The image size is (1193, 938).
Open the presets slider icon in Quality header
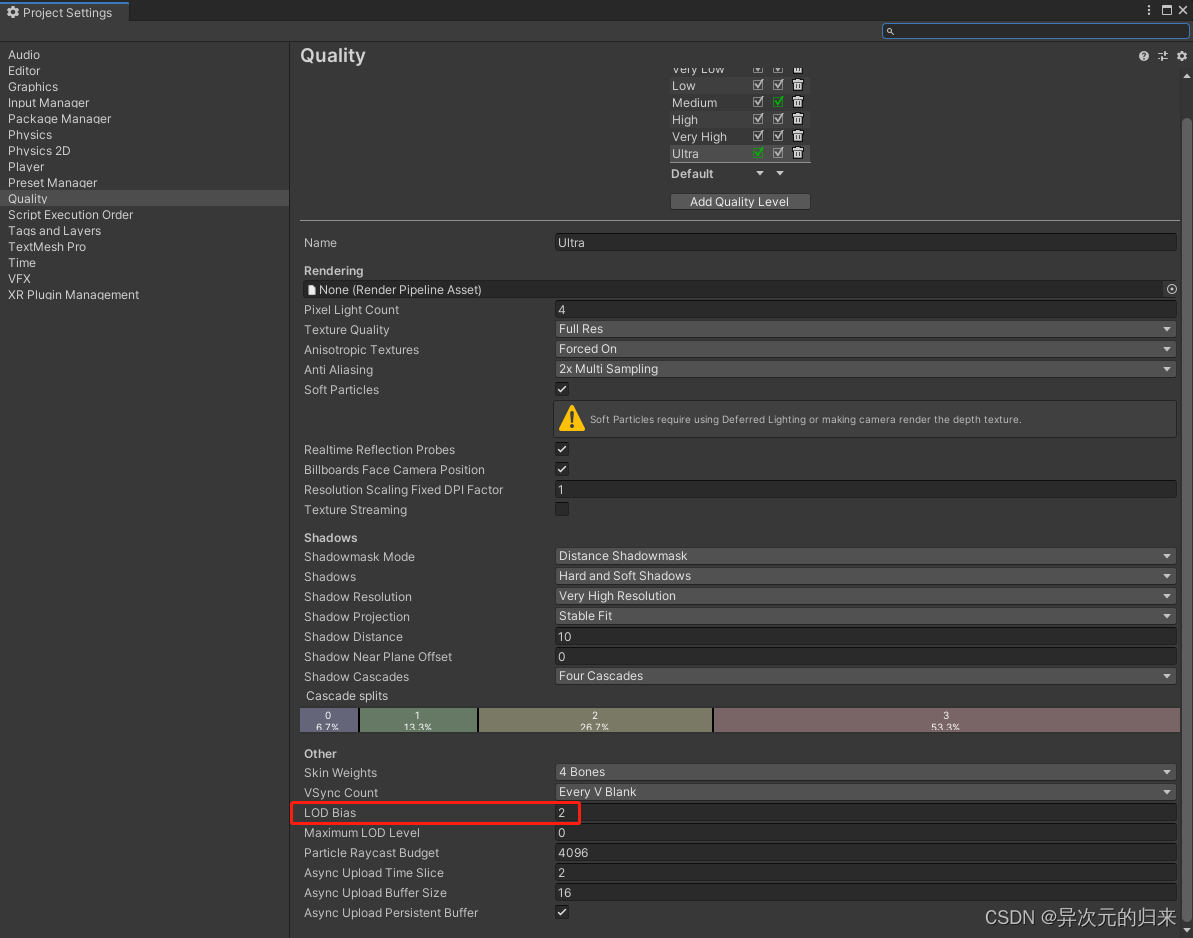pos(1163,56)
